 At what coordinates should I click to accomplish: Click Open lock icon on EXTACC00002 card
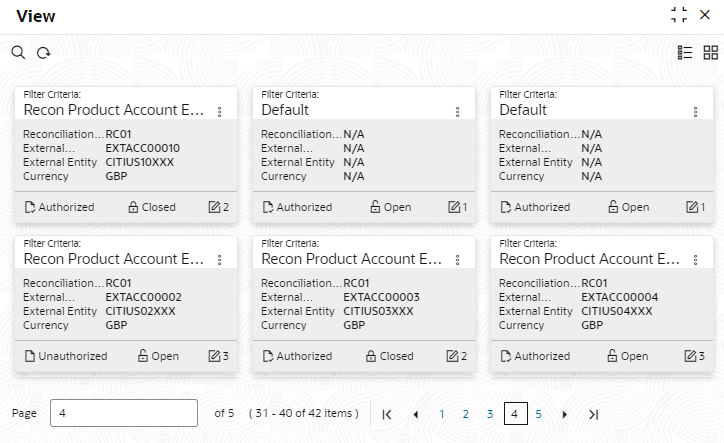coord(143,356)
